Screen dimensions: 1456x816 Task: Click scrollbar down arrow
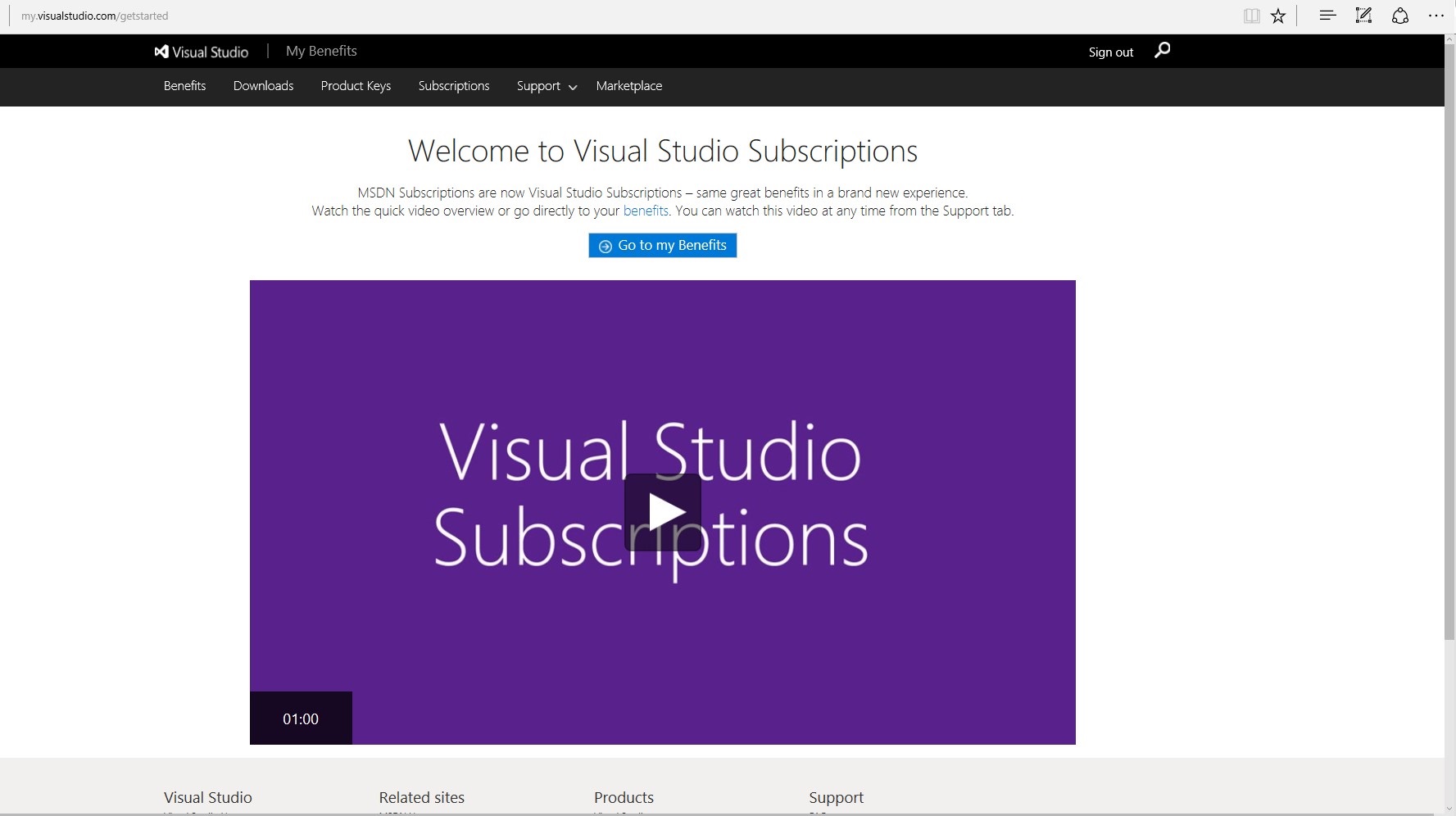point(1449,809)
